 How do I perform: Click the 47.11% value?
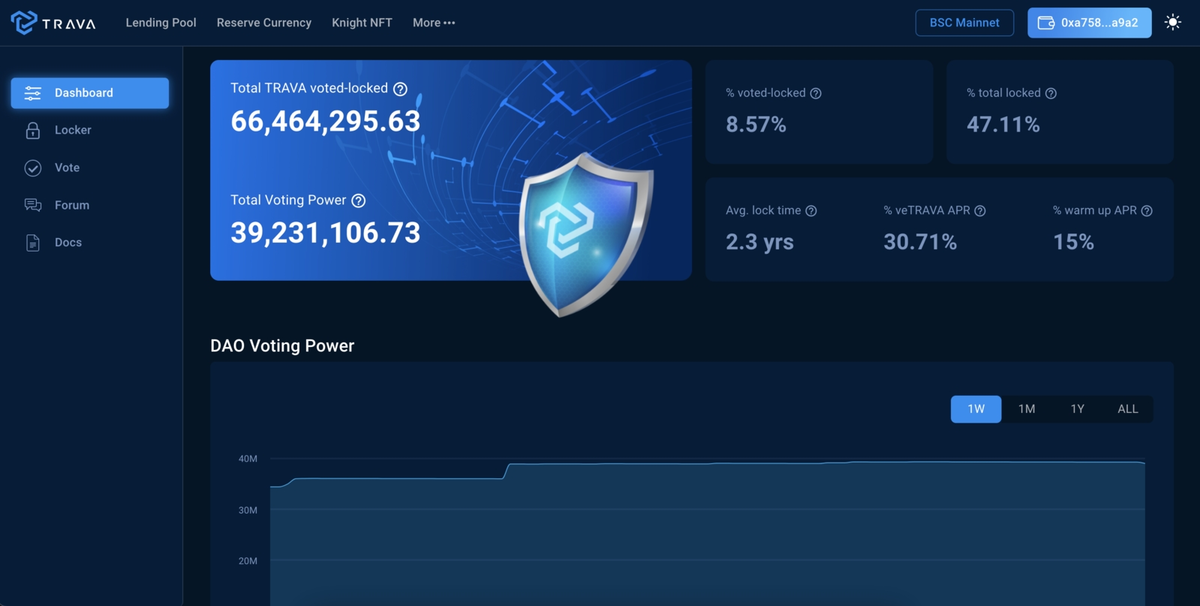coord(1003,124)
